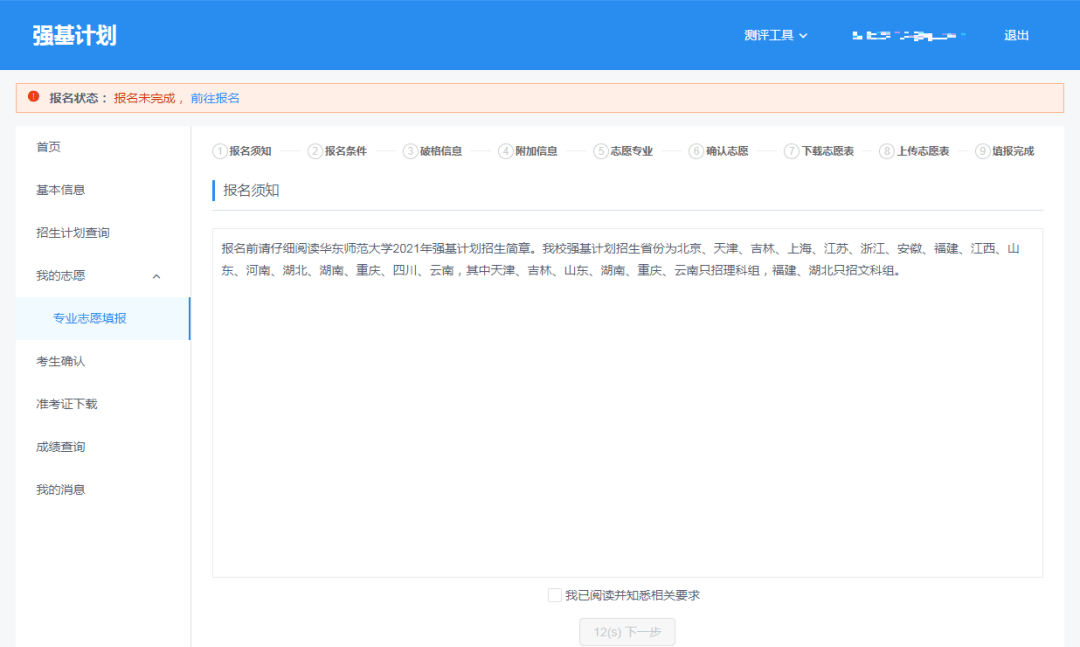Select step 5 circle 志愿专业
This screenshot has width=1080, height=647.
click(601, 151)
